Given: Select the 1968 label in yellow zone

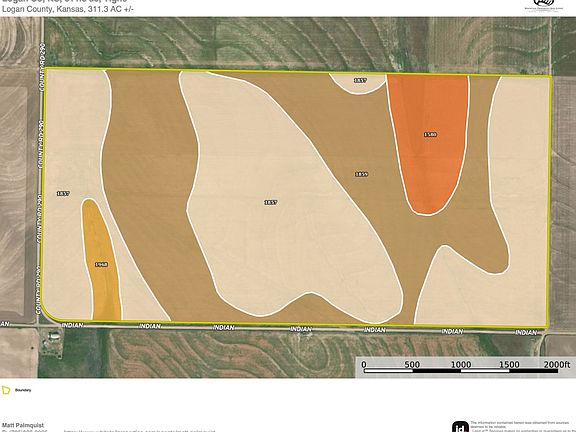Looking at the screenshot, I should click(101, 264).
